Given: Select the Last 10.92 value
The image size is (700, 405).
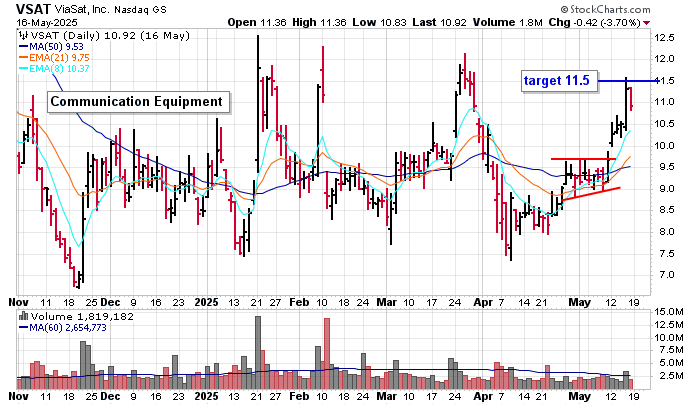Looking at the screenshot, I should tap(440, 22).
